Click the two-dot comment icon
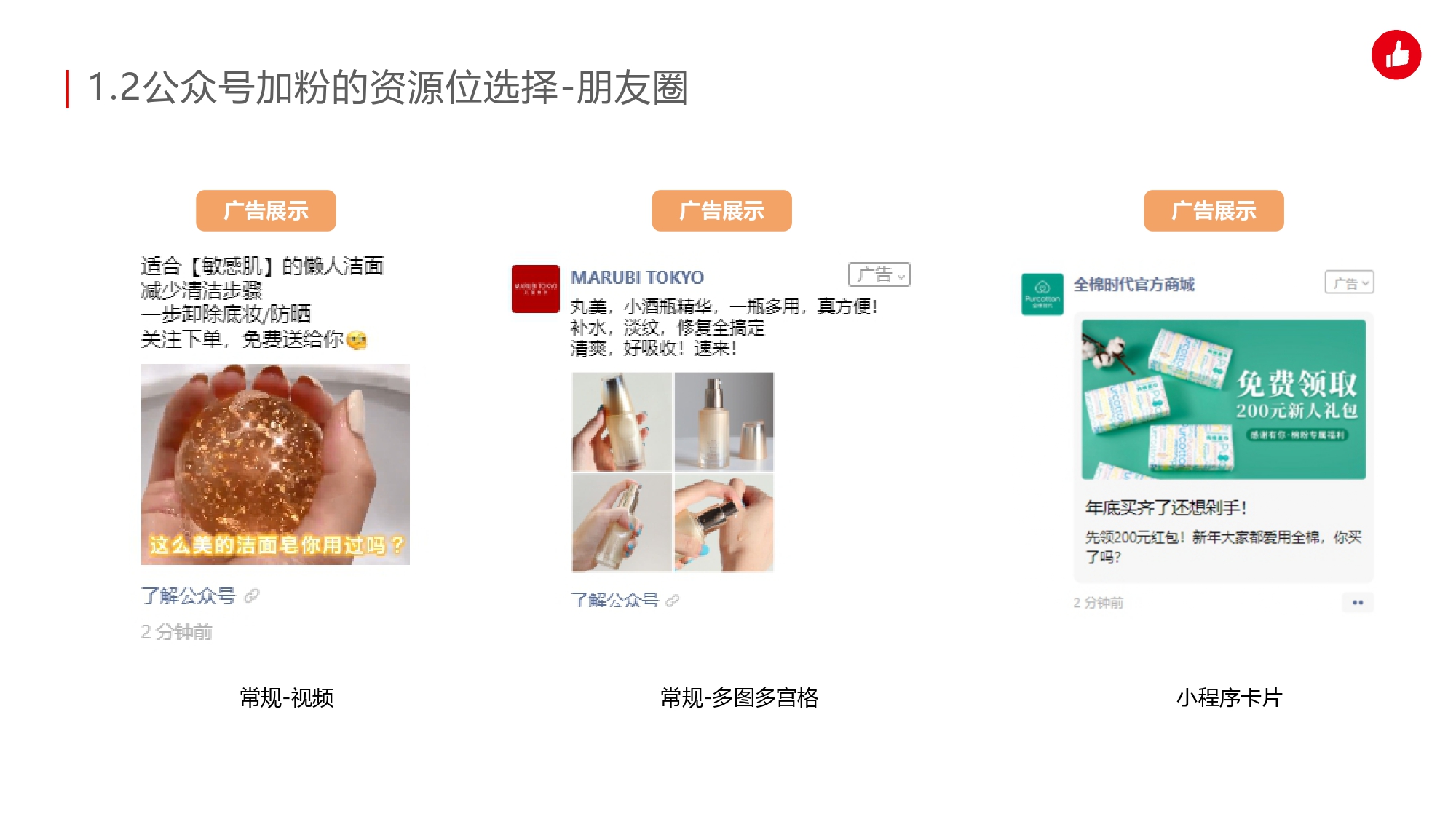Screen dimensions: 1456x819 [1357, 602]
